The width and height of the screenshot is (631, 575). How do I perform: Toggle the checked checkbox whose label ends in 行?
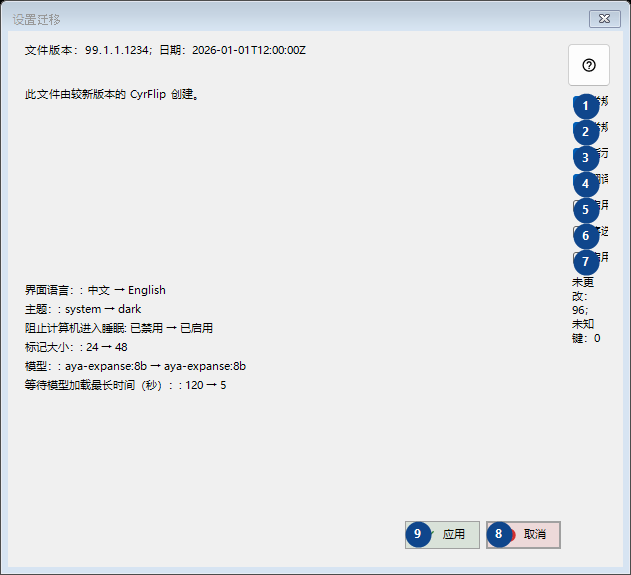590,153
